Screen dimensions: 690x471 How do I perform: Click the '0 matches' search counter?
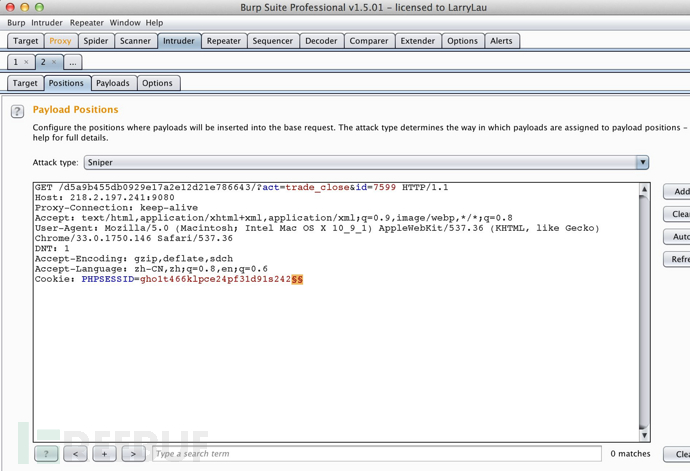(x=630, y=454)
